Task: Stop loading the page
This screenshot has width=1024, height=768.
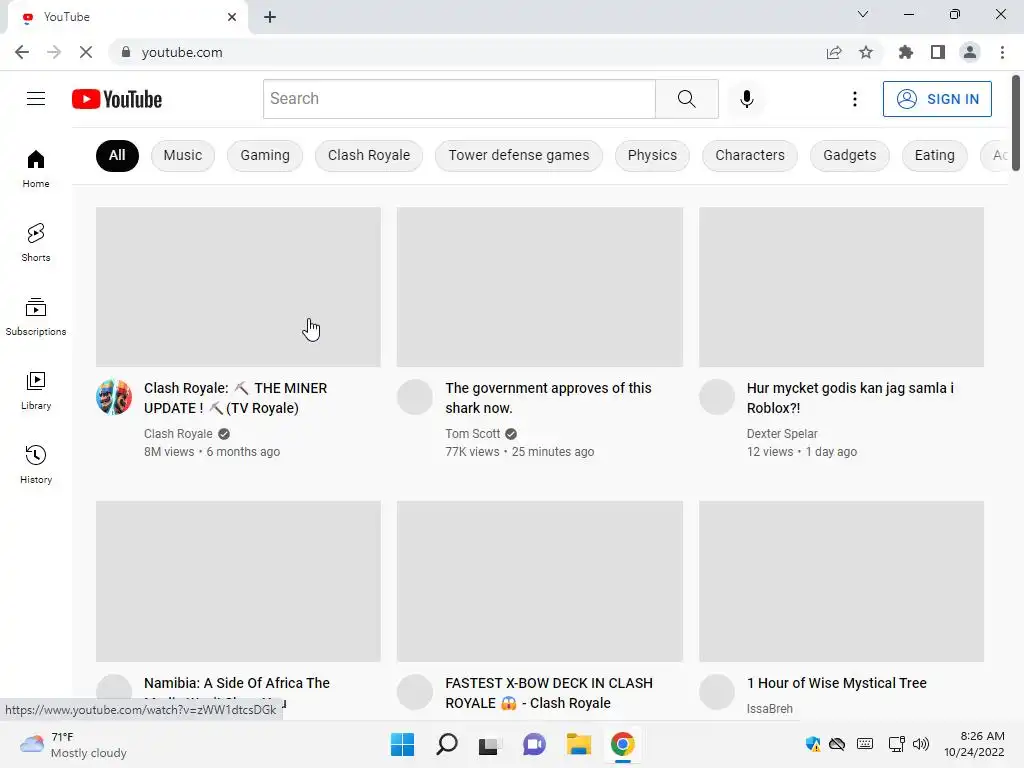Action: [x=86, y=52]
